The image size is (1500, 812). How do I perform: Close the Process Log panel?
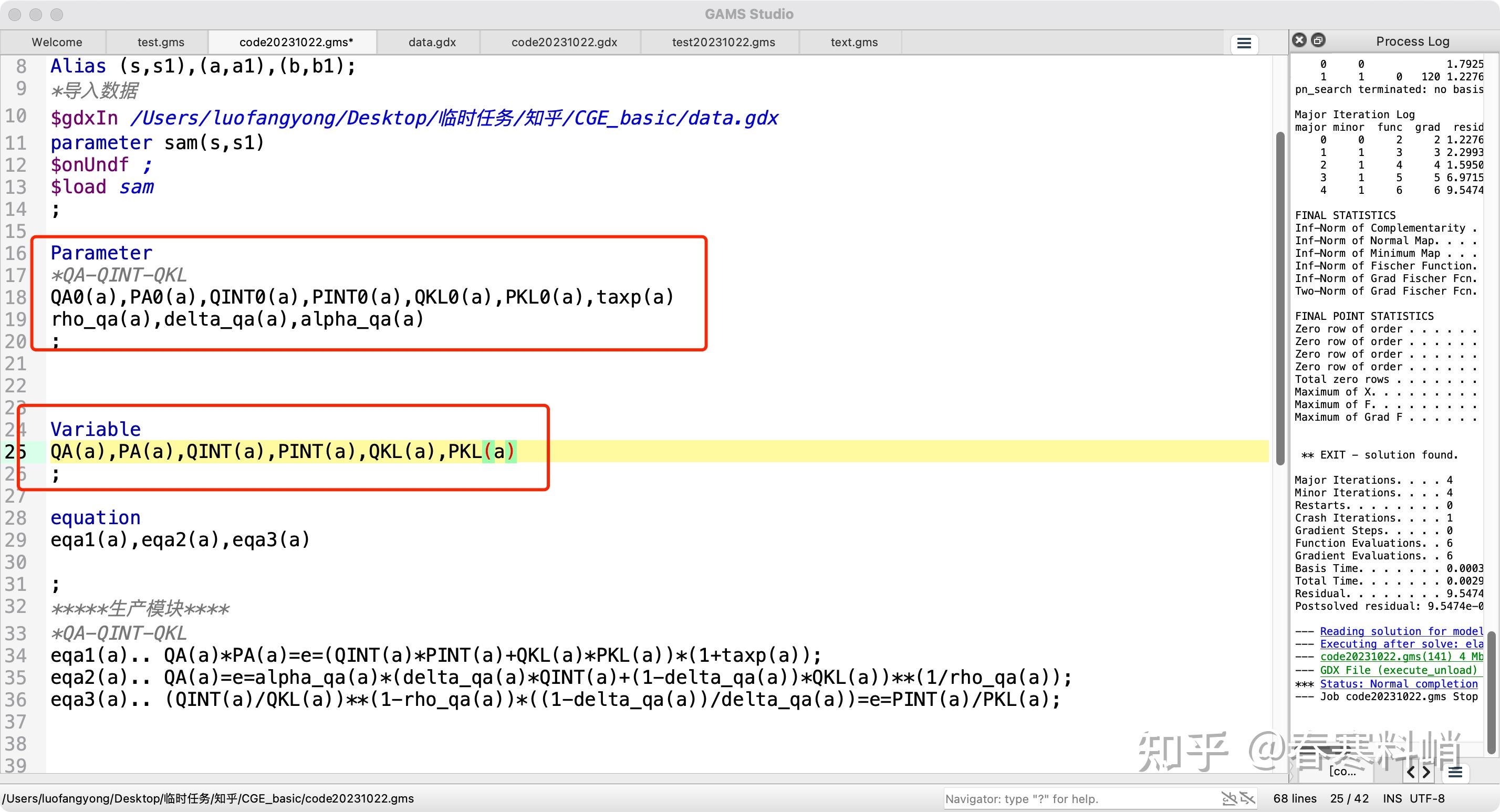pos(1299,40)
